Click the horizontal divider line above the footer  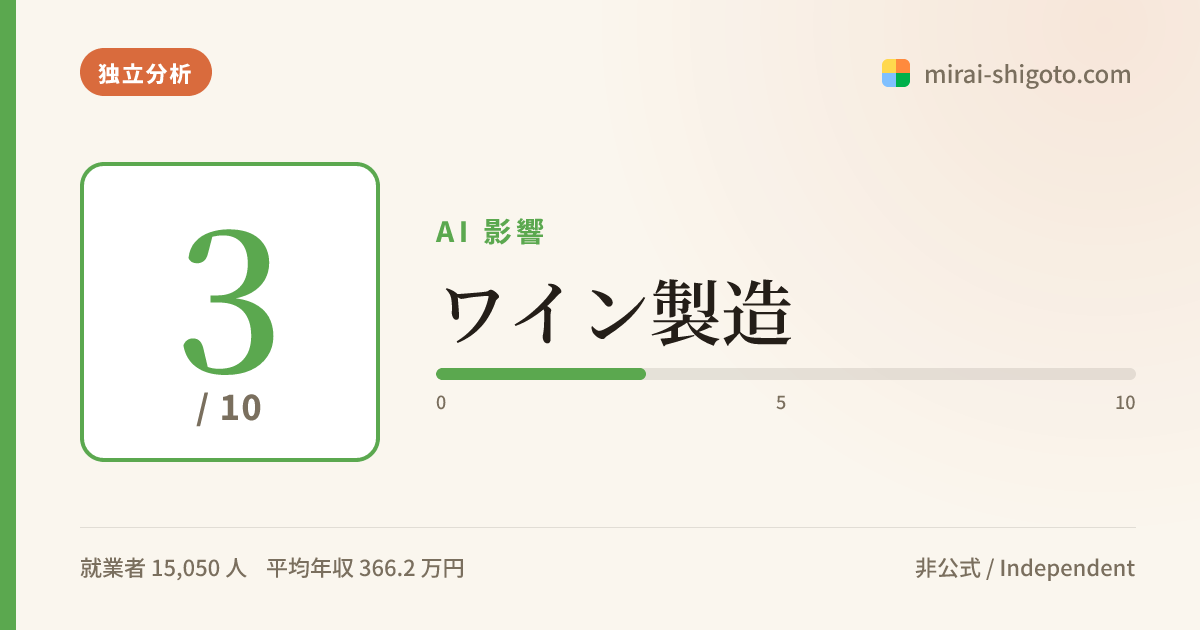(608, 527)
